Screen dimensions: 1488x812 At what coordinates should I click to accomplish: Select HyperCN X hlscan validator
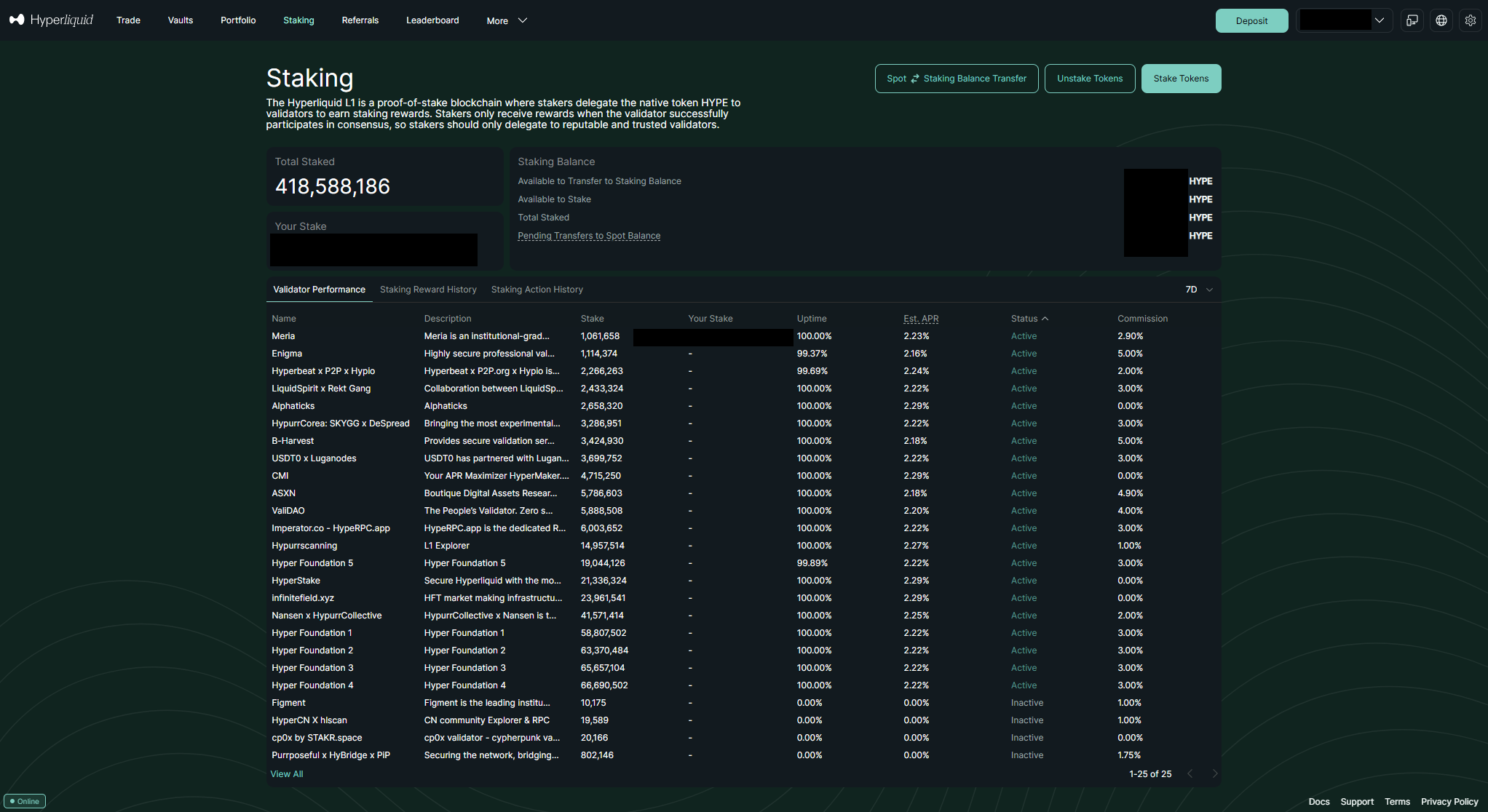tap(309, 720)
